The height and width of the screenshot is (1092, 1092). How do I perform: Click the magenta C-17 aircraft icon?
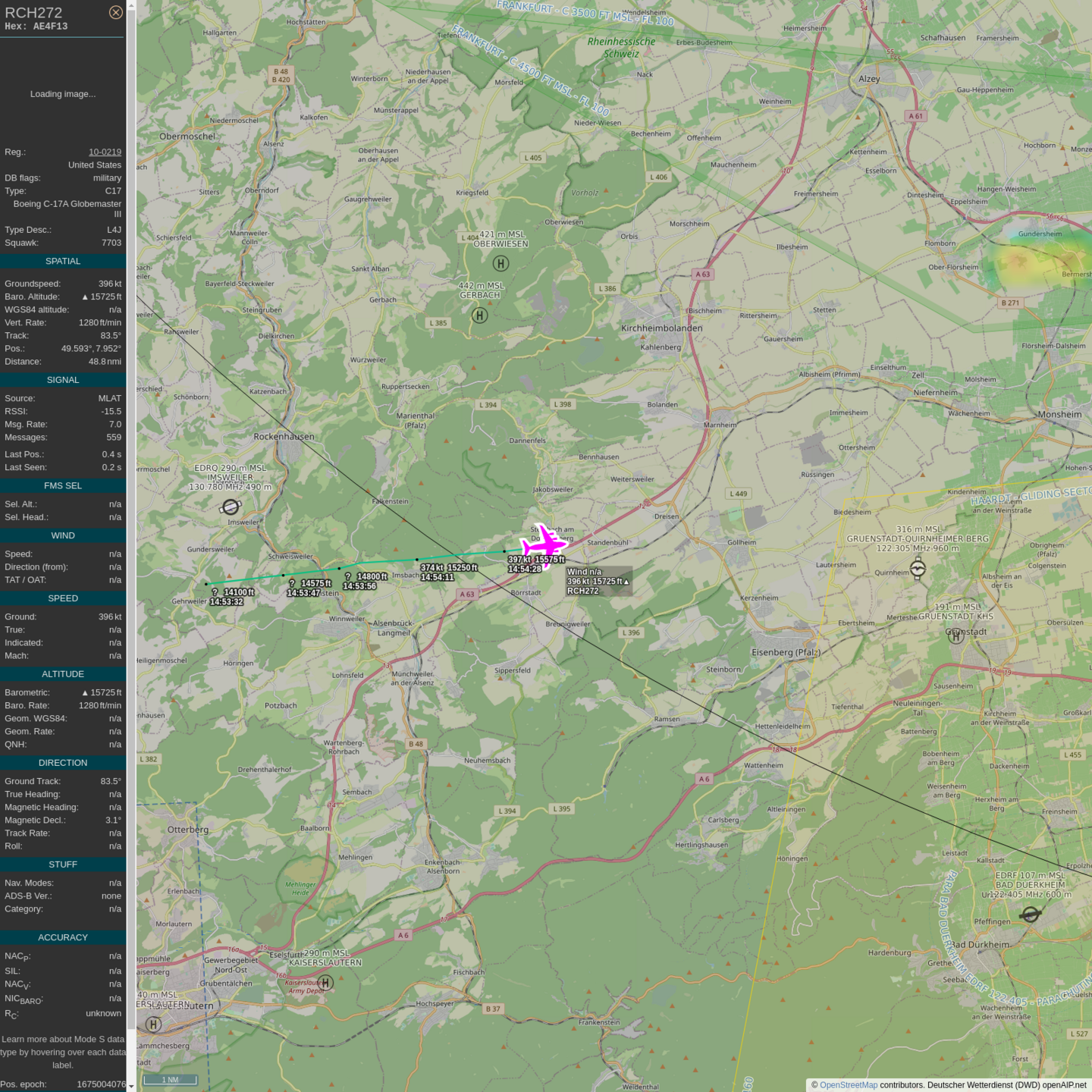pos(544,544)
